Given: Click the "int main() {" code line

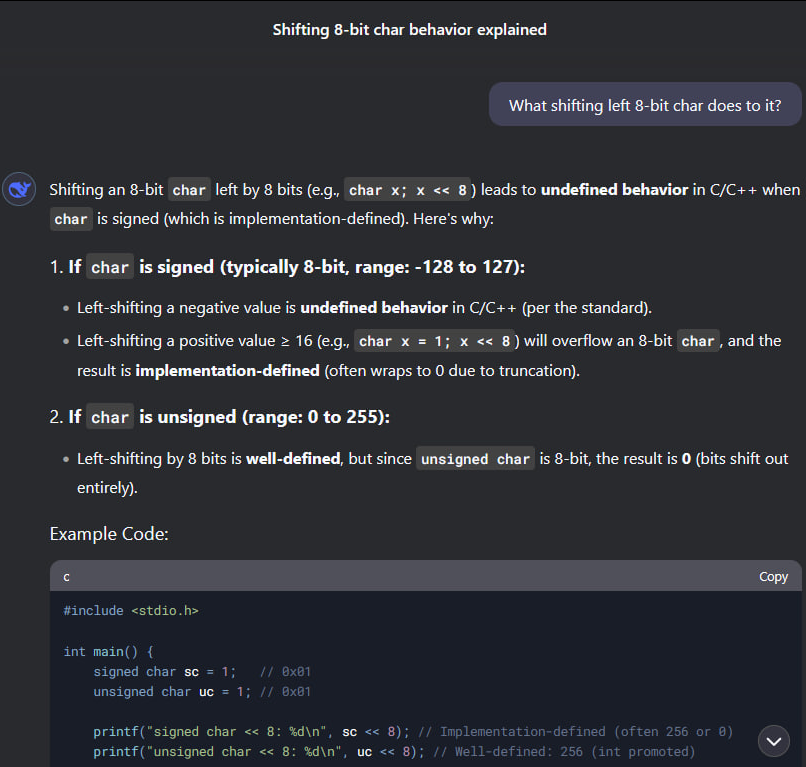Looking at the screenshot, I should click(x=108, y=651).
